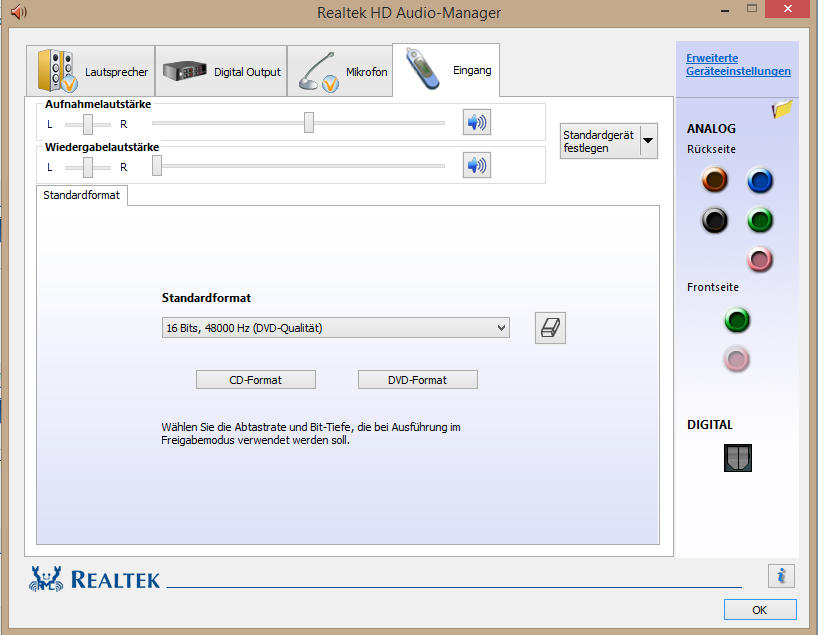
Task: Click the Aufnahmelautstärke volume slider handle
Action: [309, 123]
